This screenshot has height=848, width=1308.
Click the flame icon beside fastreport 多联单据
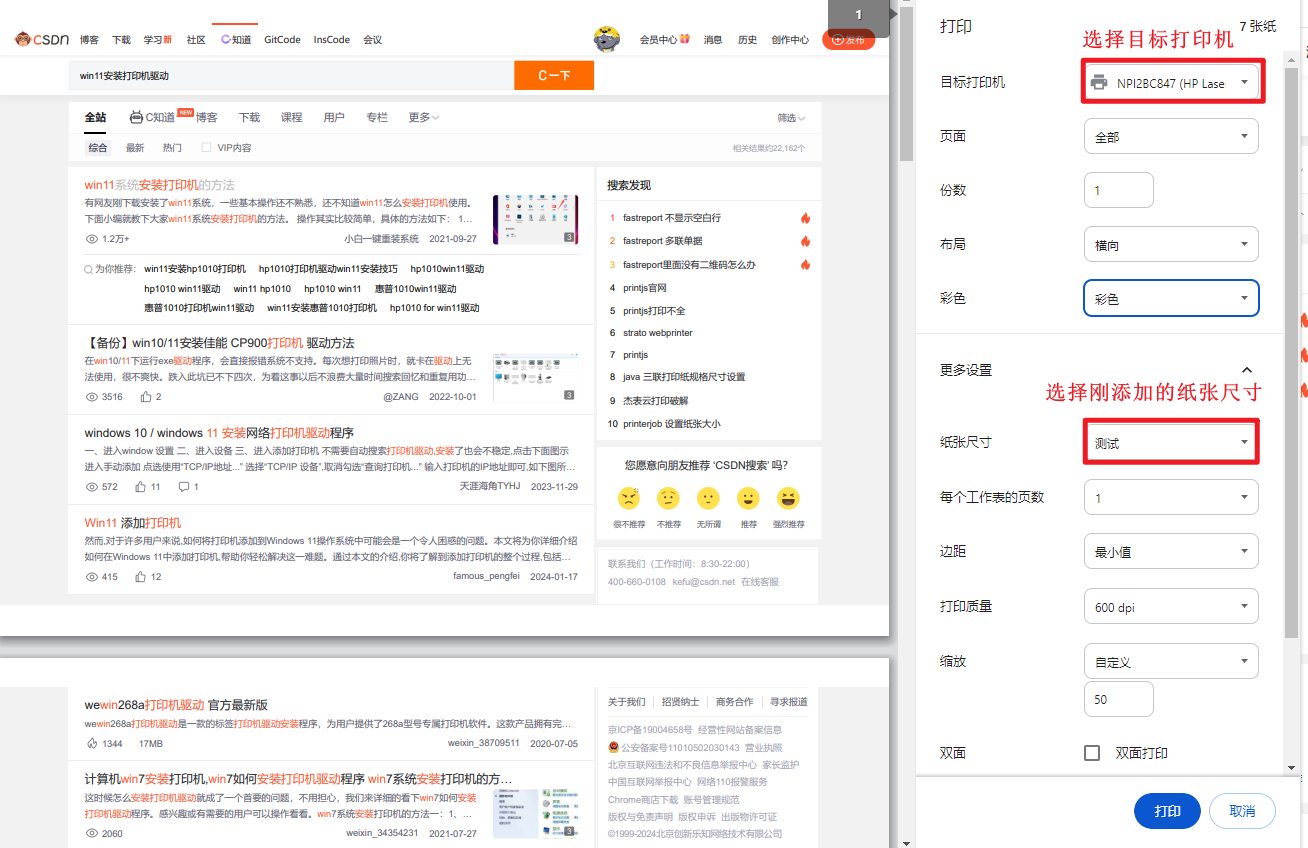[805, 241]
